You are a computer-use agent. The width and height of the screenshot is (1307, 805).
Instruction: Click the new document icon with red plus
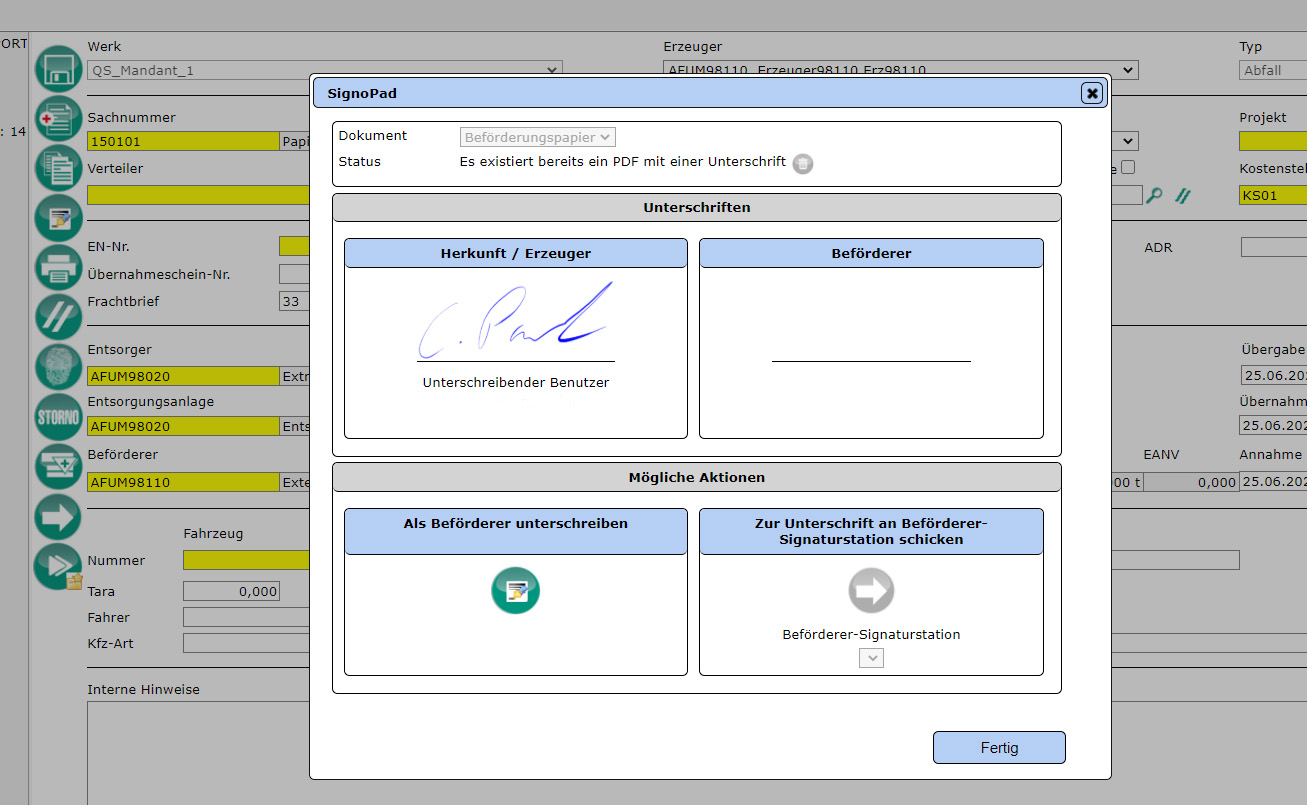coord(58,119)
